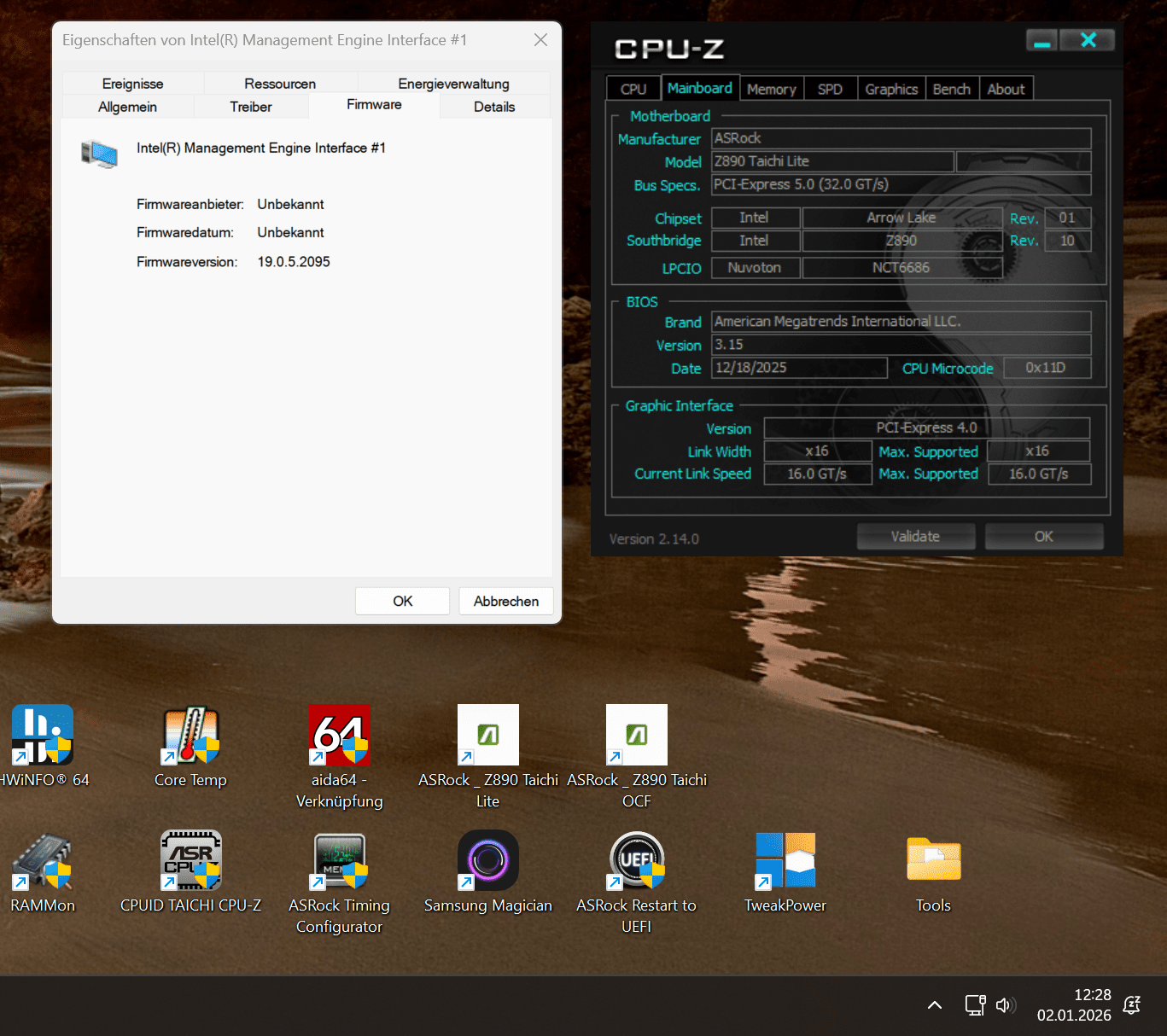Viewport: 1167px width, 1036px height.
Task: Switch to the SPD tab in CPU-Z
Action: tap(830, 89)
